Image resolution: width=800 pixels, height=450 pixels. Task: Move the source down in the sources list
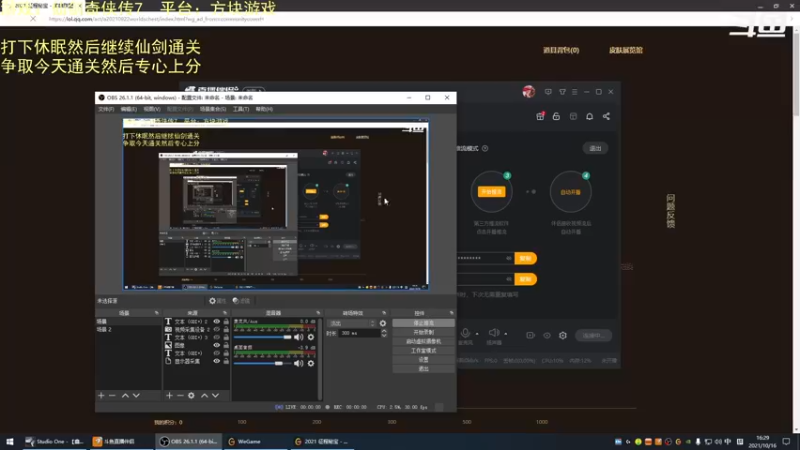click(215, 395)
